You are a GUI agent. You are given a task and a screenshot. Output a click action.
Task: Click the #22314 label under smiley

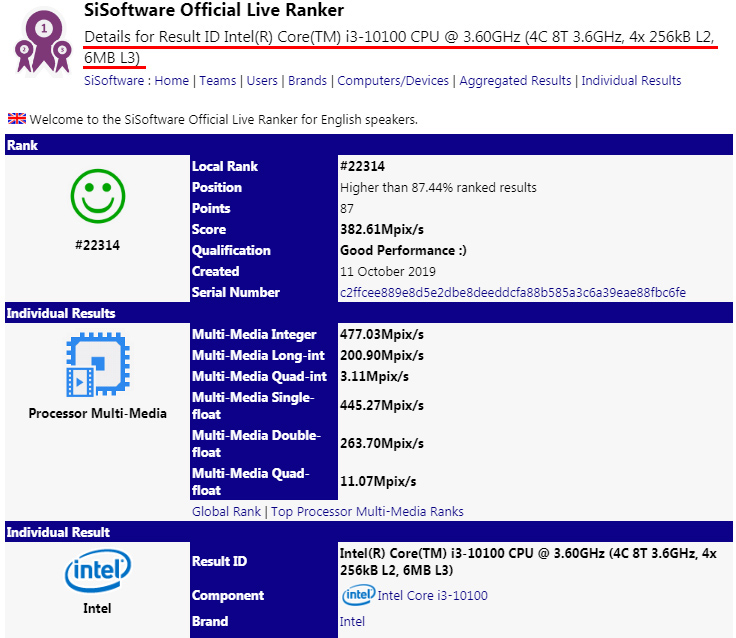pos(98,245)
